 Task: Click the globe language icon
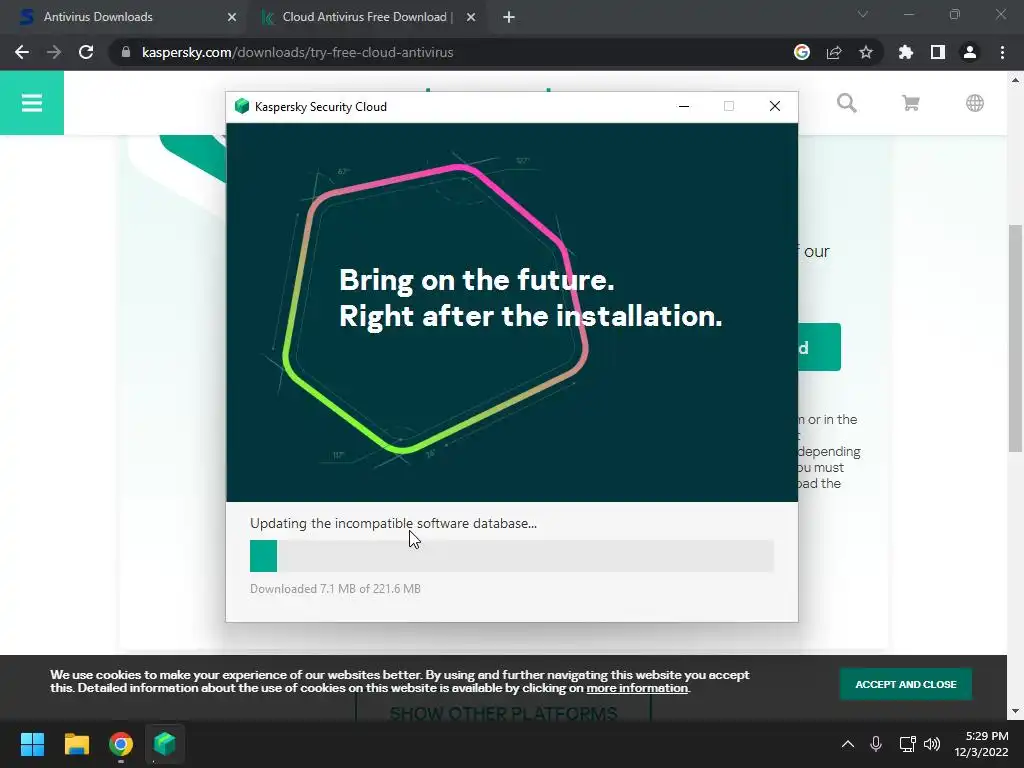click(974, 103)
